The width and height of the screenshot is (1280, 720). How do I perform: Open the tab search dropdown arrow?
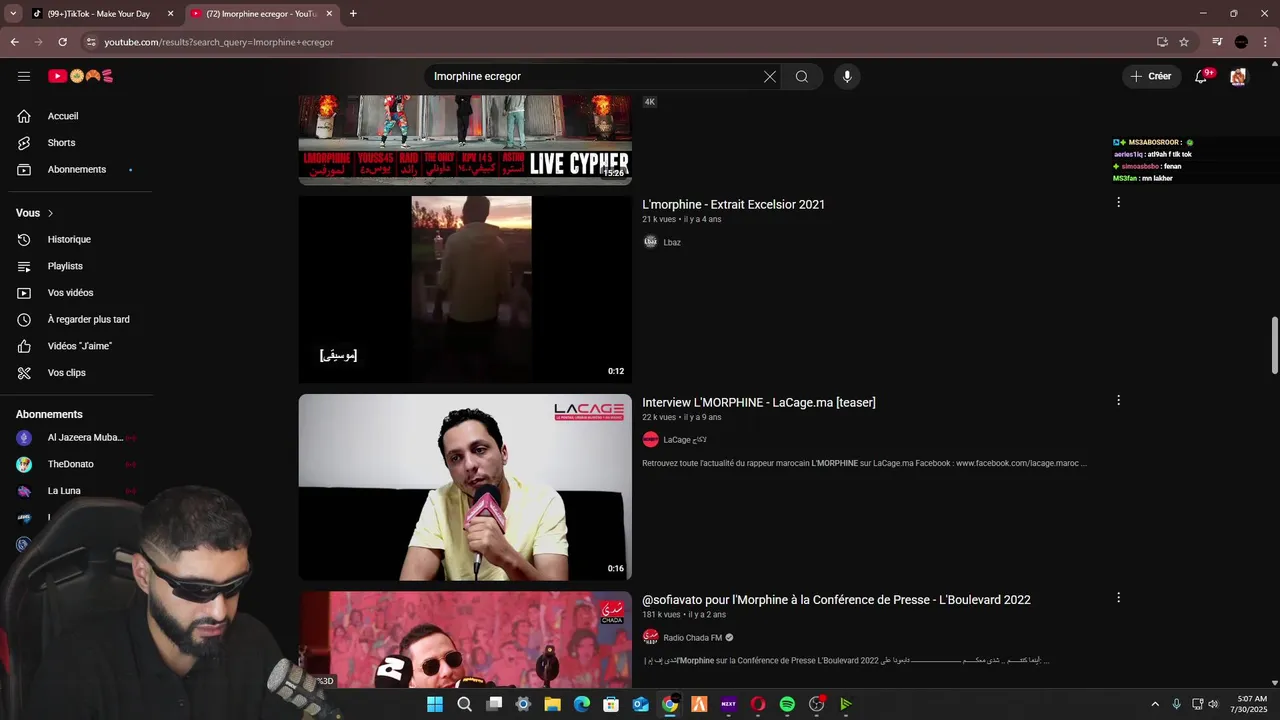point(13,14)
